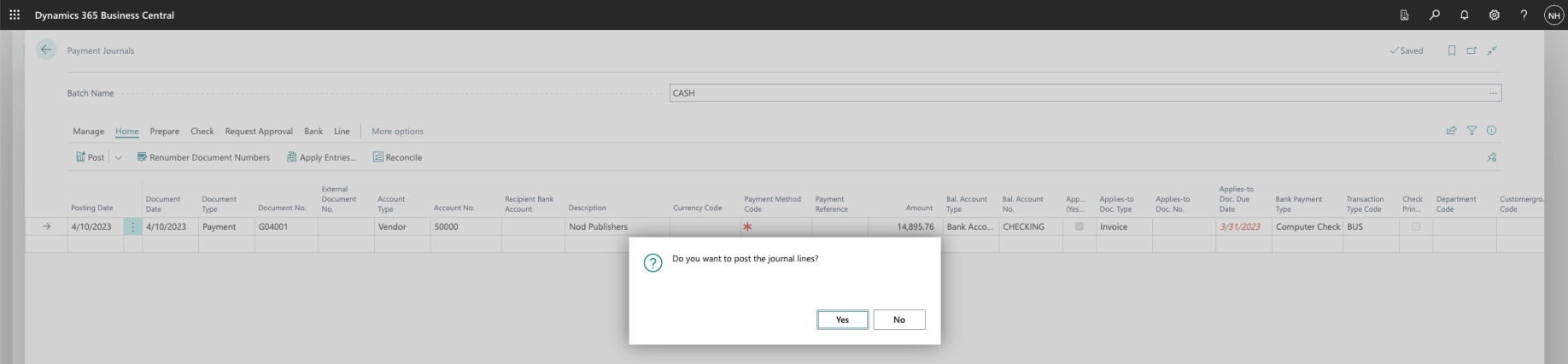Click Apply Entries action
1568x364 pixels.
pyautogui.click(x=321, y=157)
